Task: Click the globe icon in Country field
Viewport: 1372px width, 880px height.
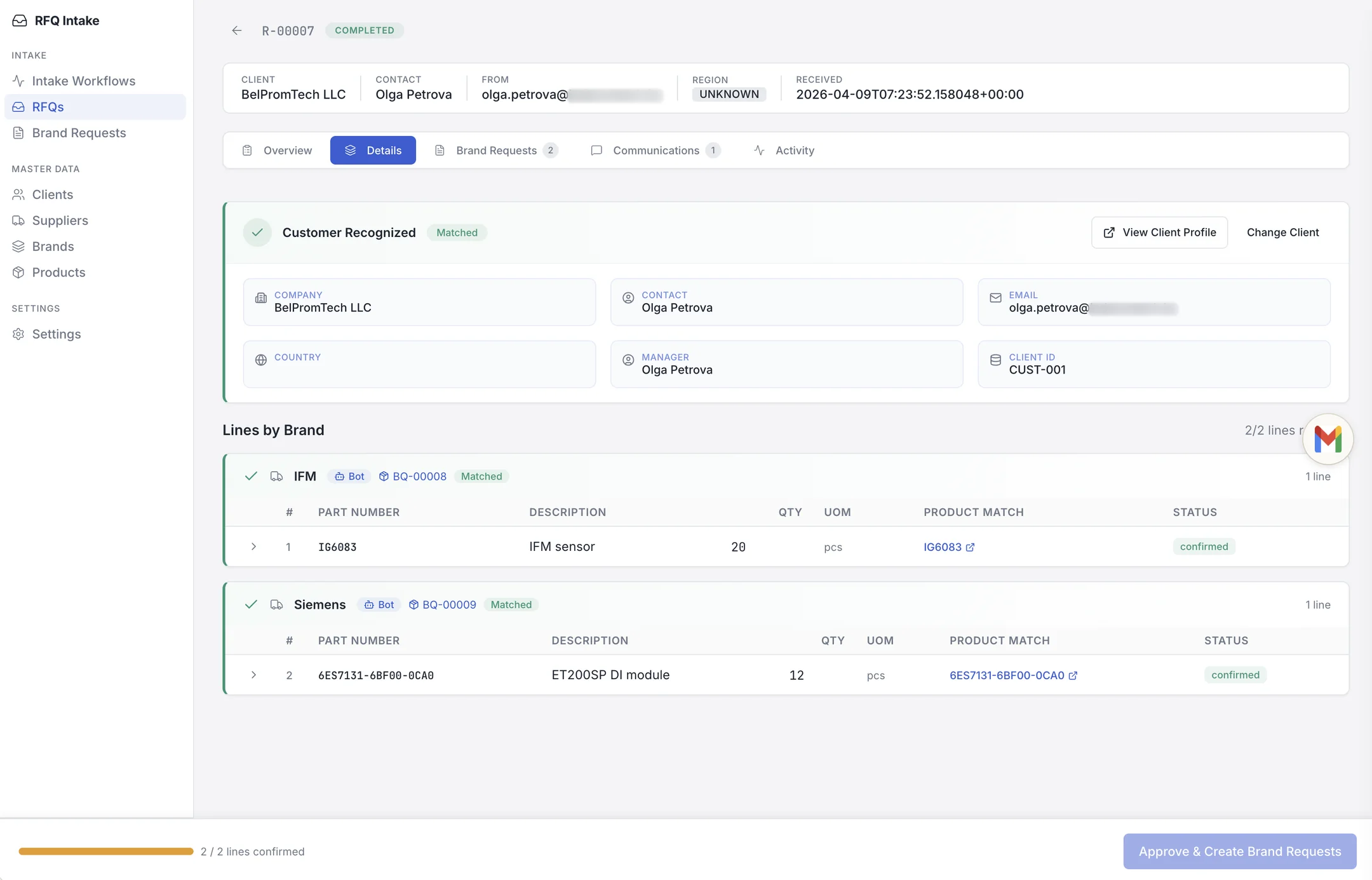Action: [261, 360]
